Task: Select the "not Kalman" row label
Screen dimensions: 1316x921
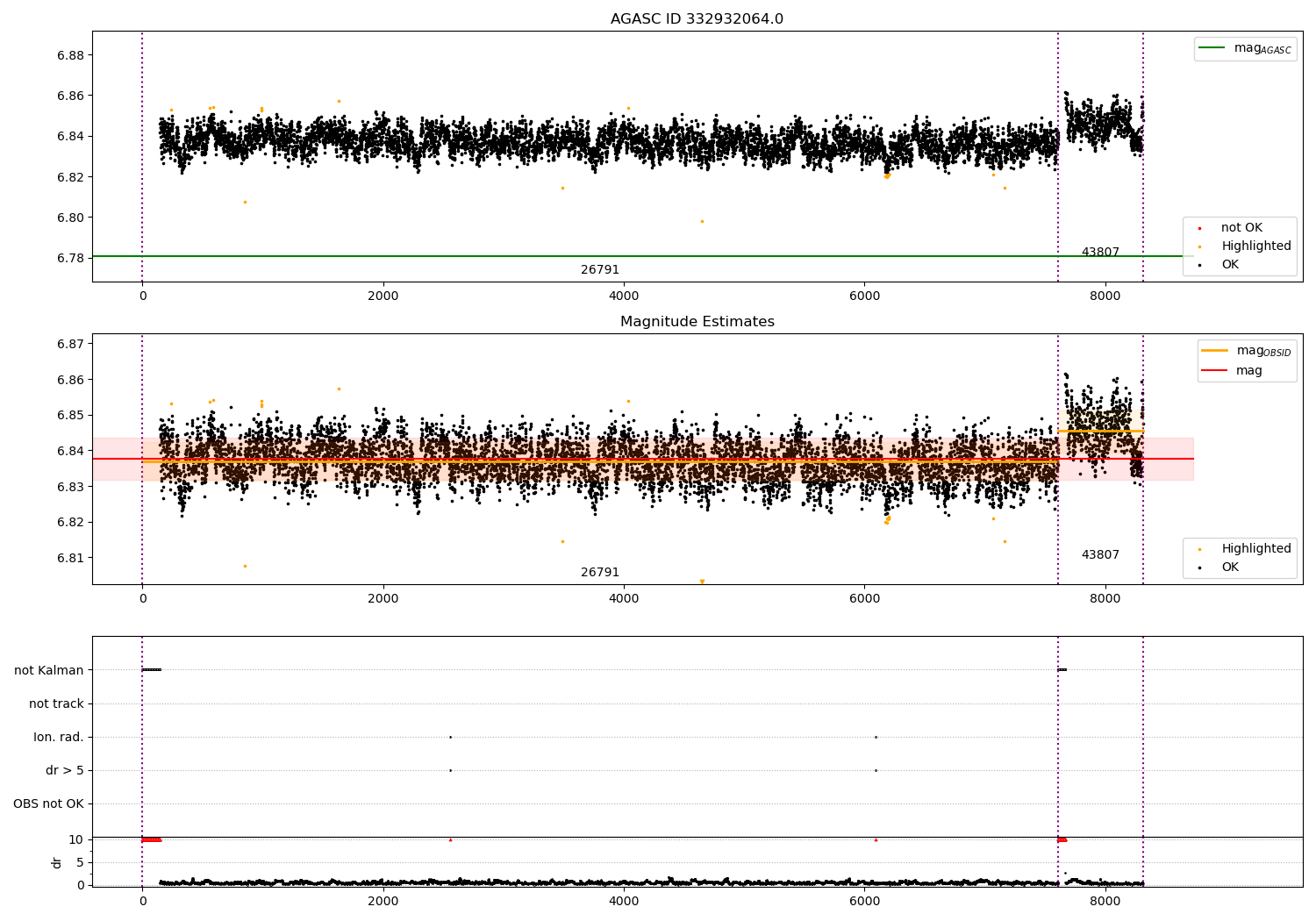Action: pos(49,671)
